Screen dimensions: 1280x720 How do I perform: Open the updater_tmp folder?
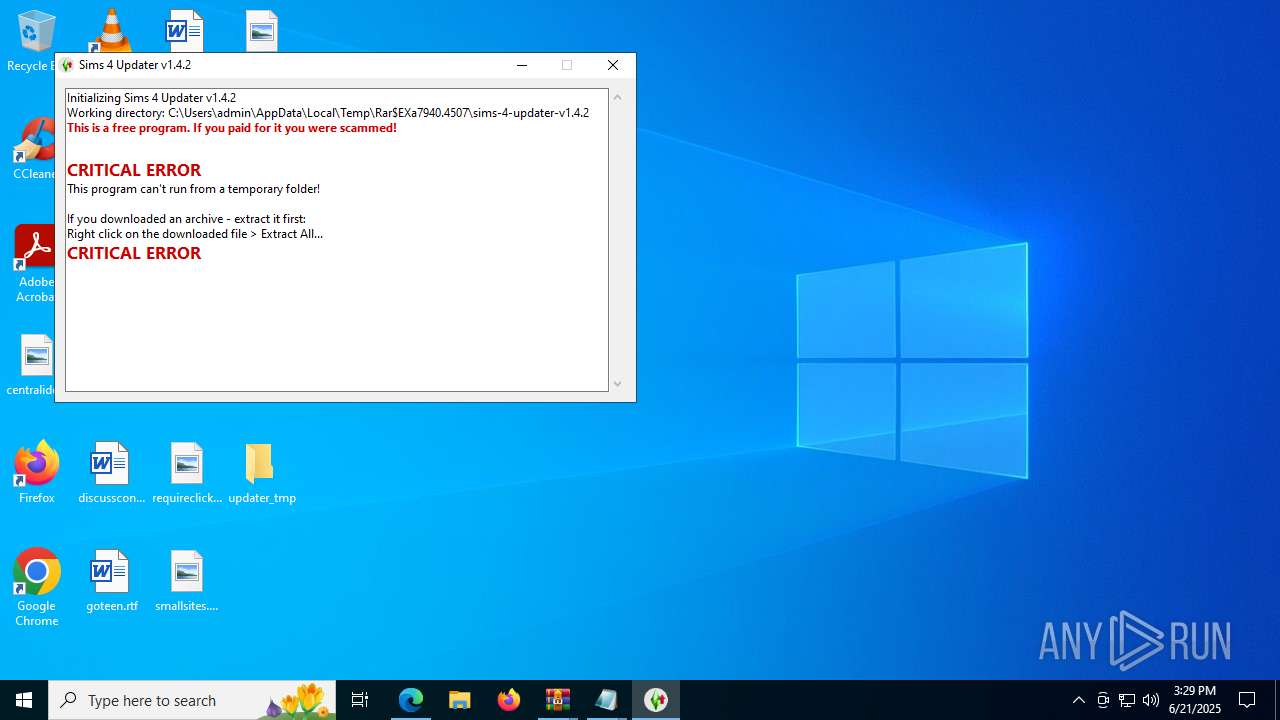coord(261,472)
